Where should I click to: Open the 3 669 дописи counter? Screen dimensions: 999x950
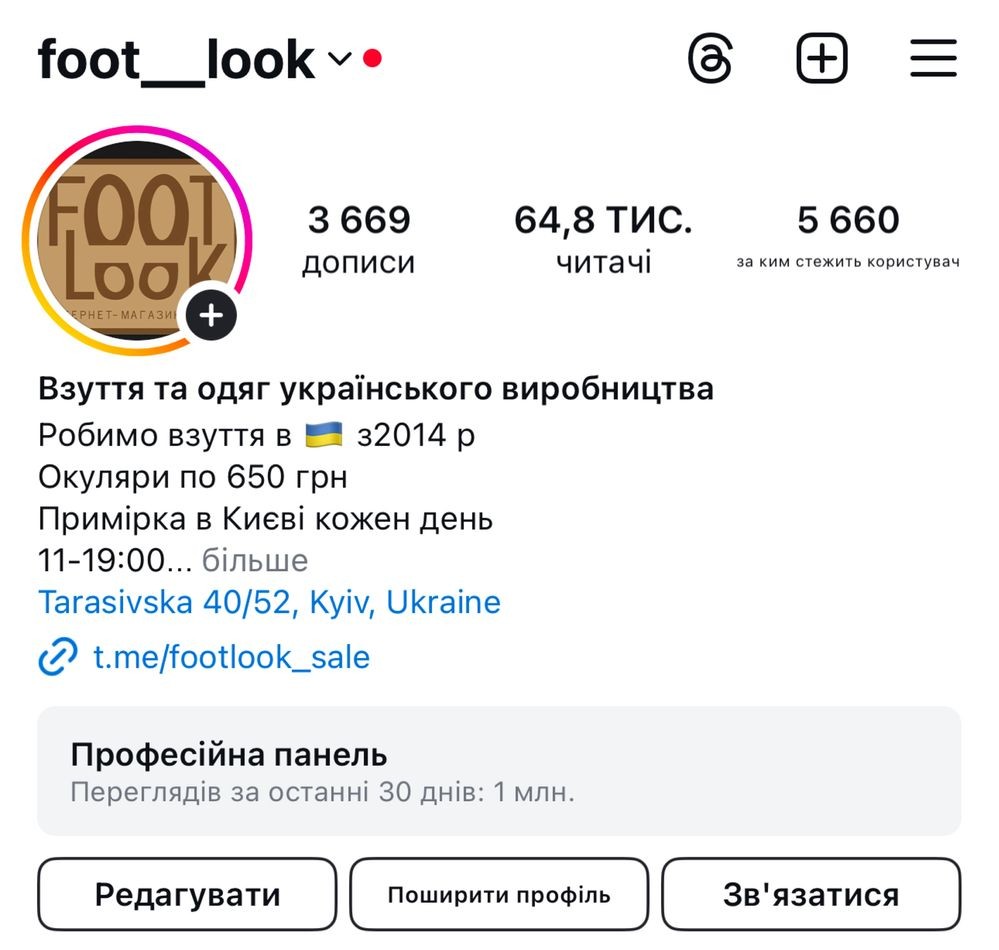[359, 239]
